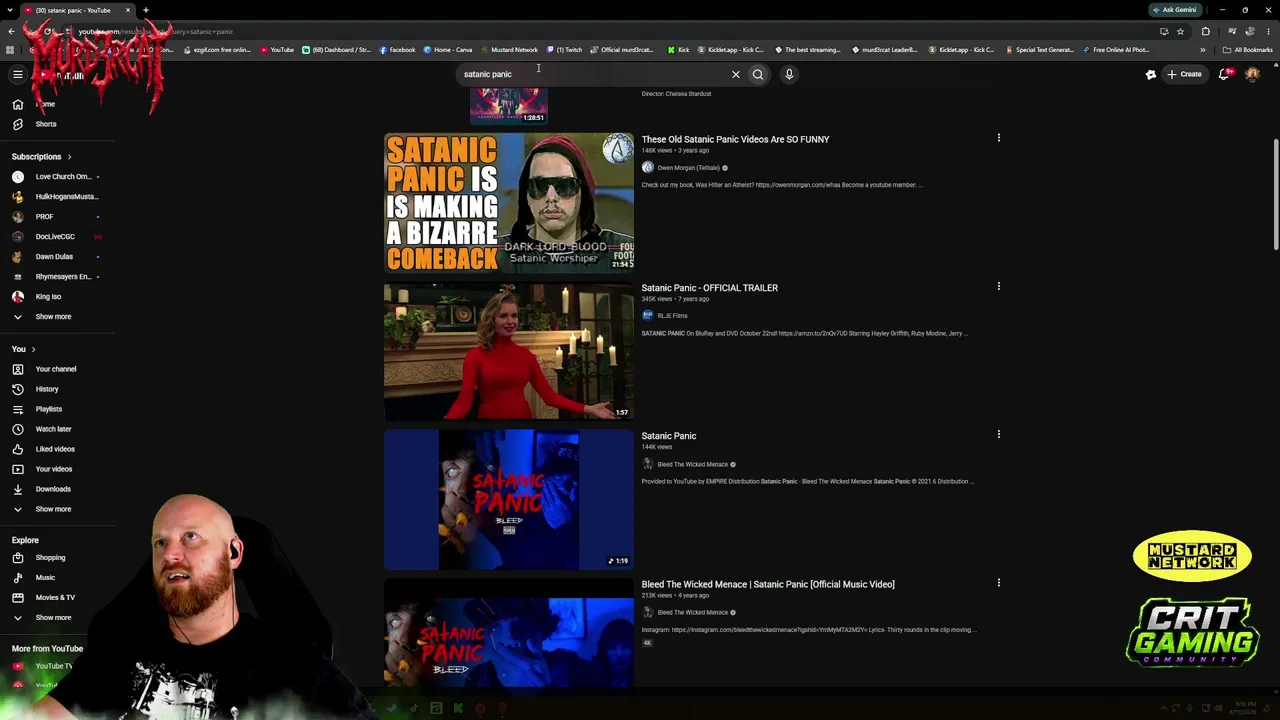
Task: Open options menu for the 144K-views Satanic Panic video
Action: tap(998, 434)
